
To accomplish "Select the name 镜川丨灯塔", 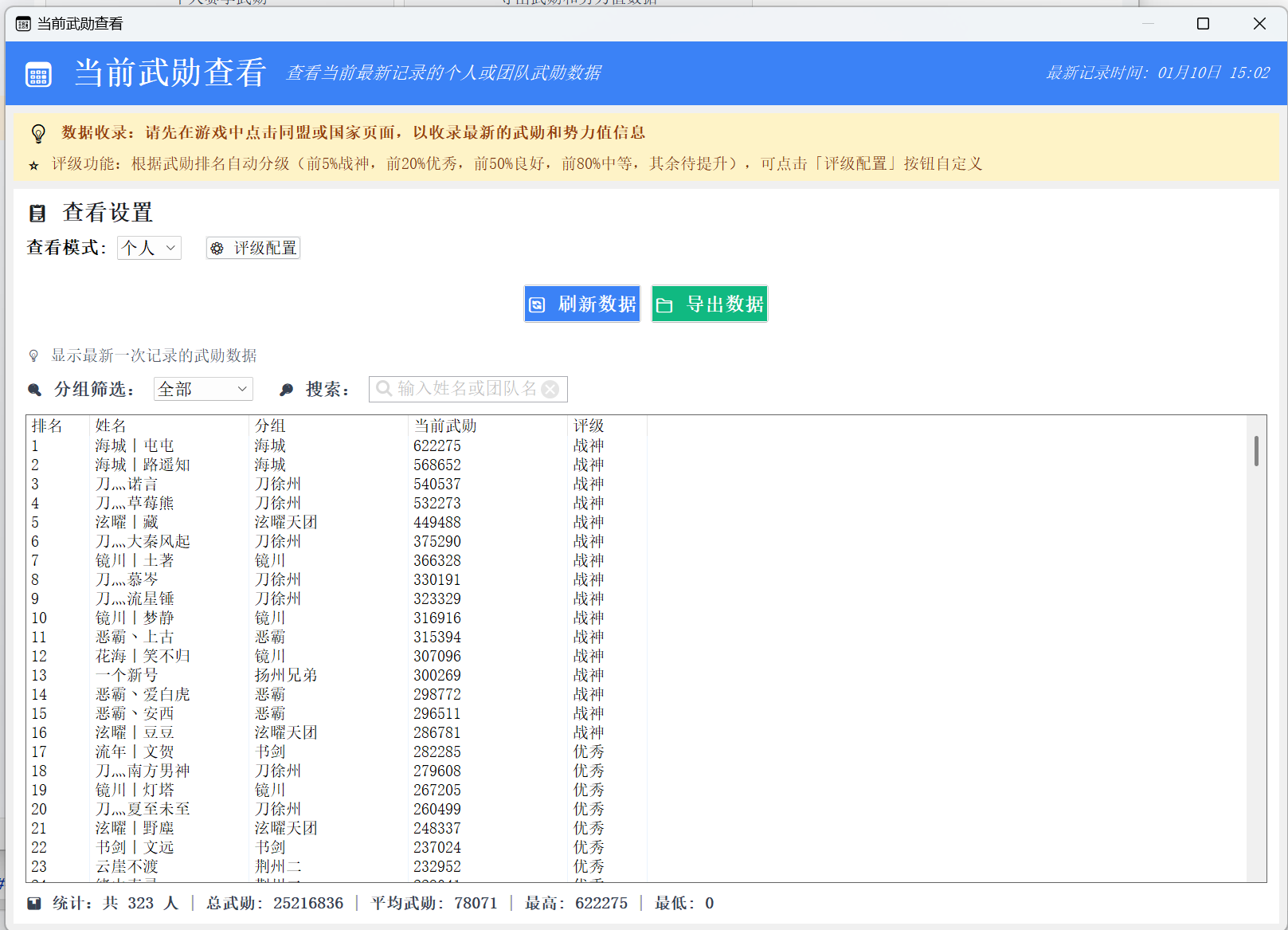I will coord(135,790).
